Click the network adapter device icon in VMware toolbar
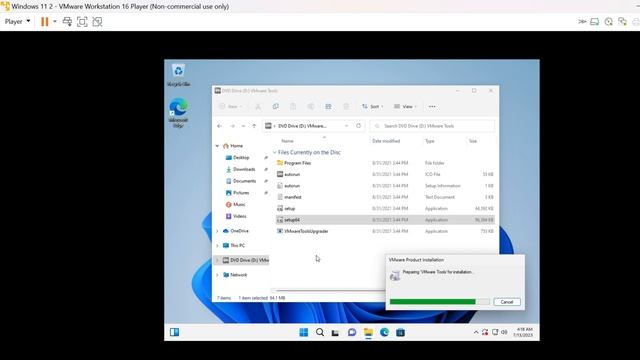Screen dimensions: 640x360 click(622, 22)
